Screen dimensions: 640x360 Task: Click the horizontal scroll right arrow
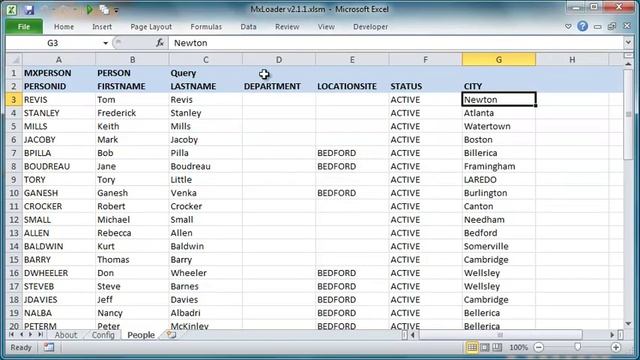(612, 335)
